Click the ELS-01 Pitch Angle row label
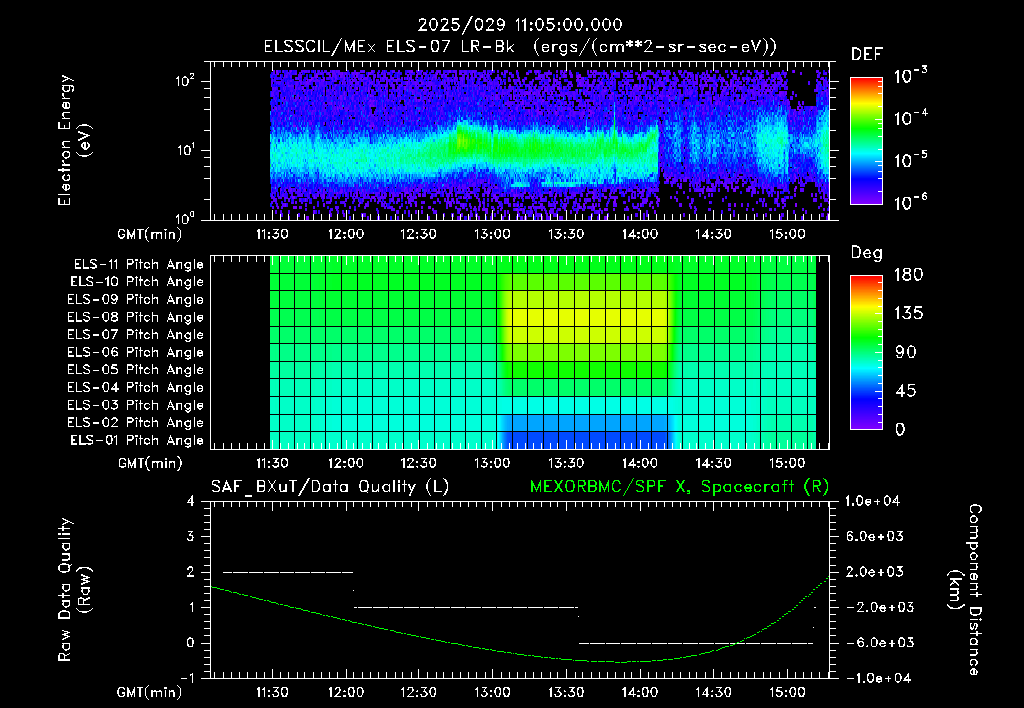The width and height of the screenshot is (1024, 708). tap(137, 440)
